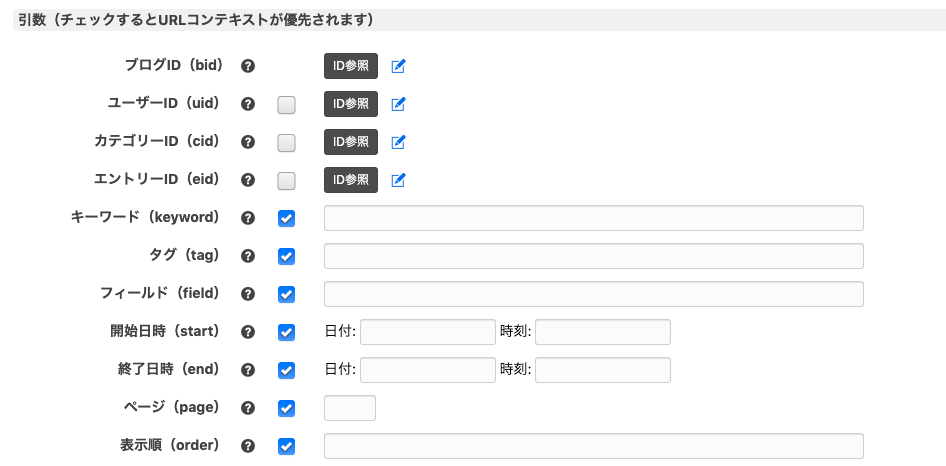This screenshot has width=946, height=466.
Task: Click the edit pencil icon for ユーザーID
Action: [398, 104]
